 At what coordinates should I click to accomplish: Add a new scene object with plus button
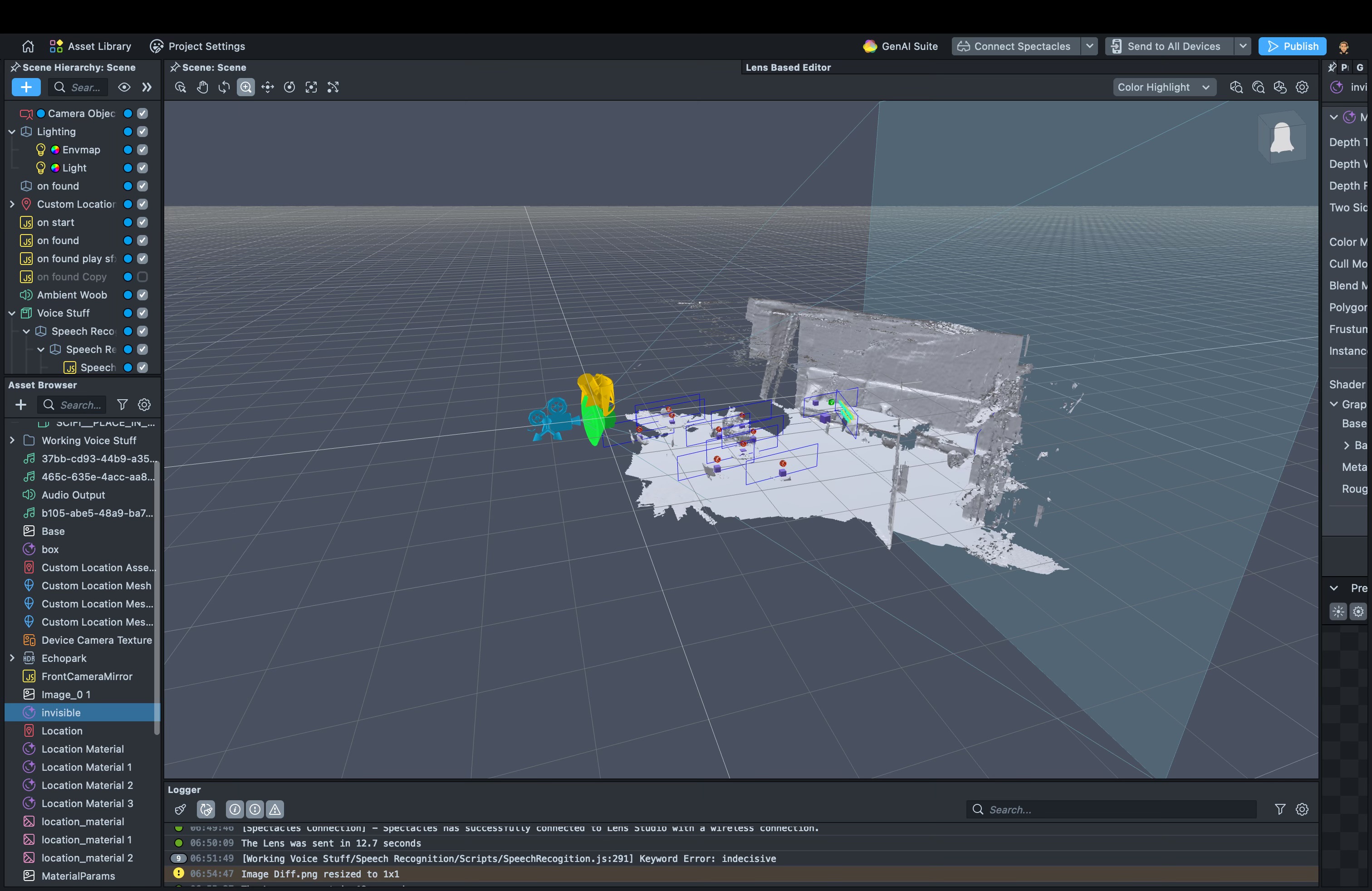26,87
